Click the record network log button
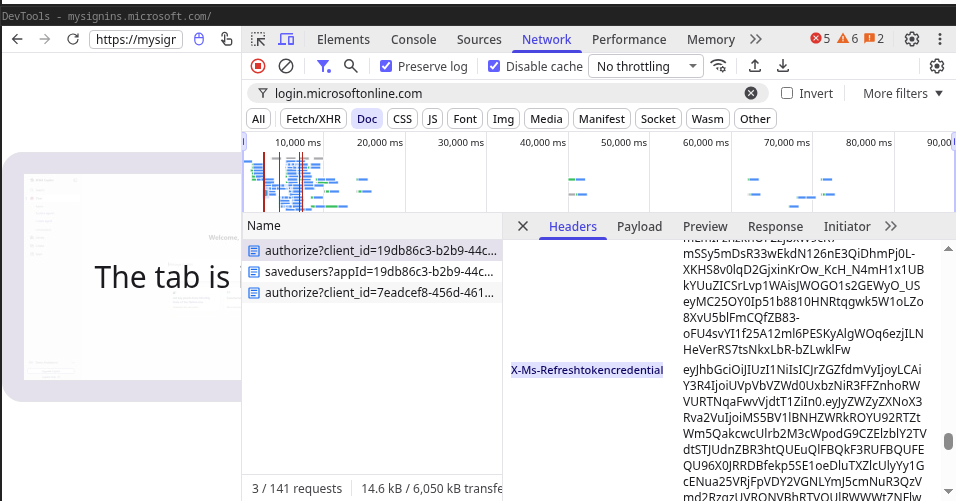Image resolution: width=956 pixels, height=501 pixels. tap(258, 66)
